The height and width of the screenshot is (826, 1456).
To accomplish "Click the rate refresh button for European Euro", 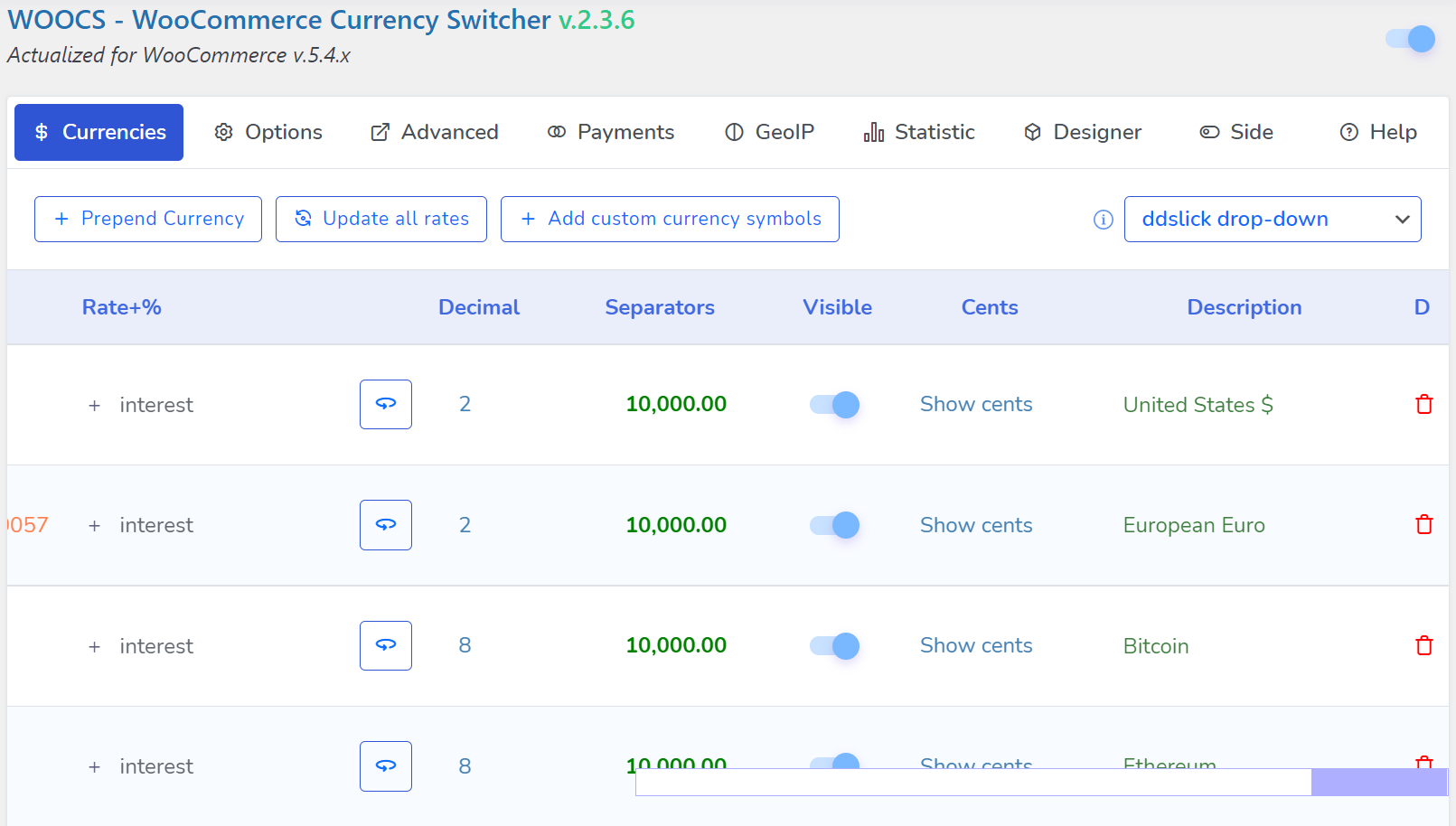I will [386, 525].
